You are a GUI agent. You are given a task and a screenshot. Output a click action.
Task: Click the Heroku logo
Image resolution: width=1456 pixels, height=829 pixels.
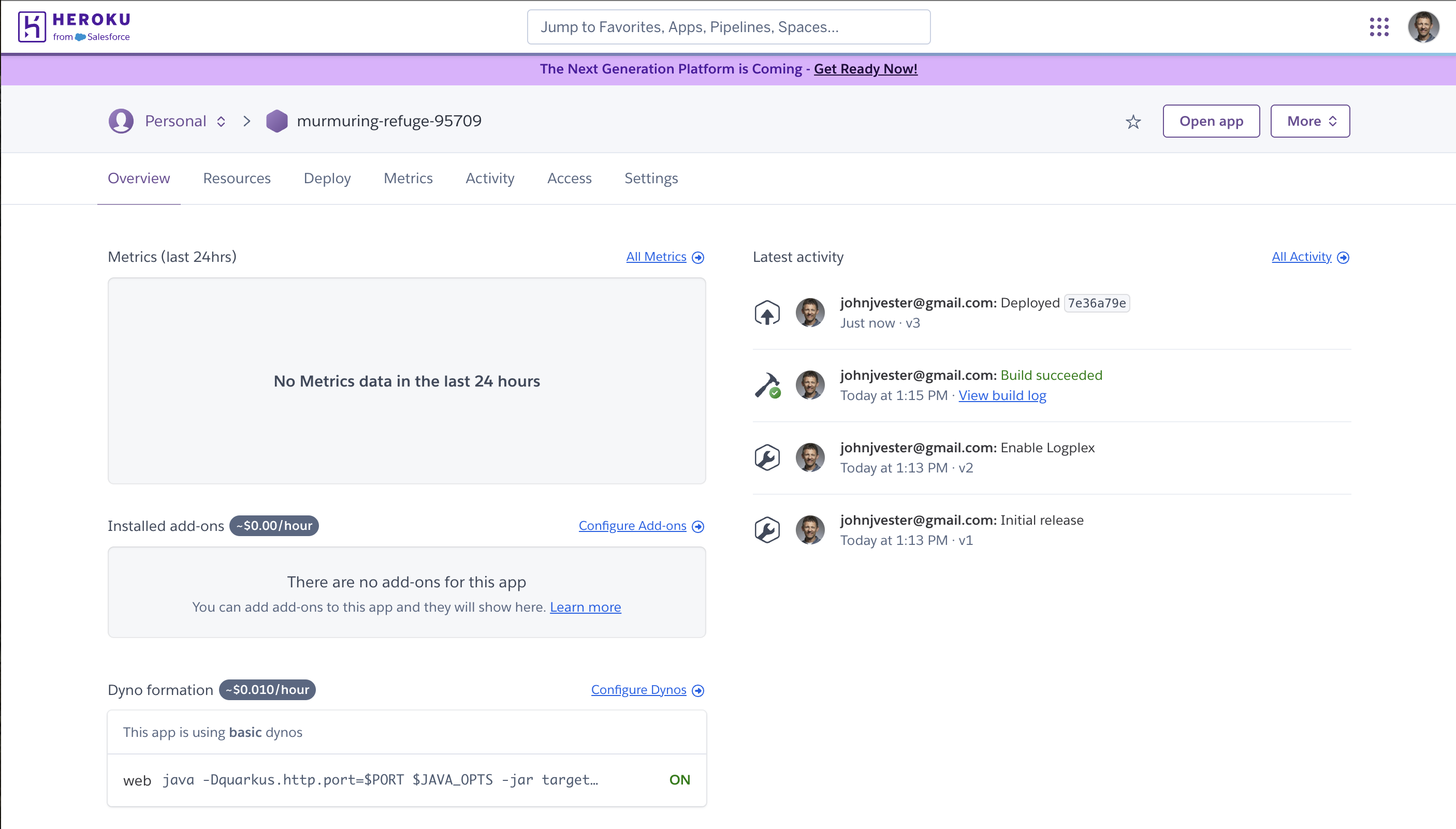[x=73, y=26]
